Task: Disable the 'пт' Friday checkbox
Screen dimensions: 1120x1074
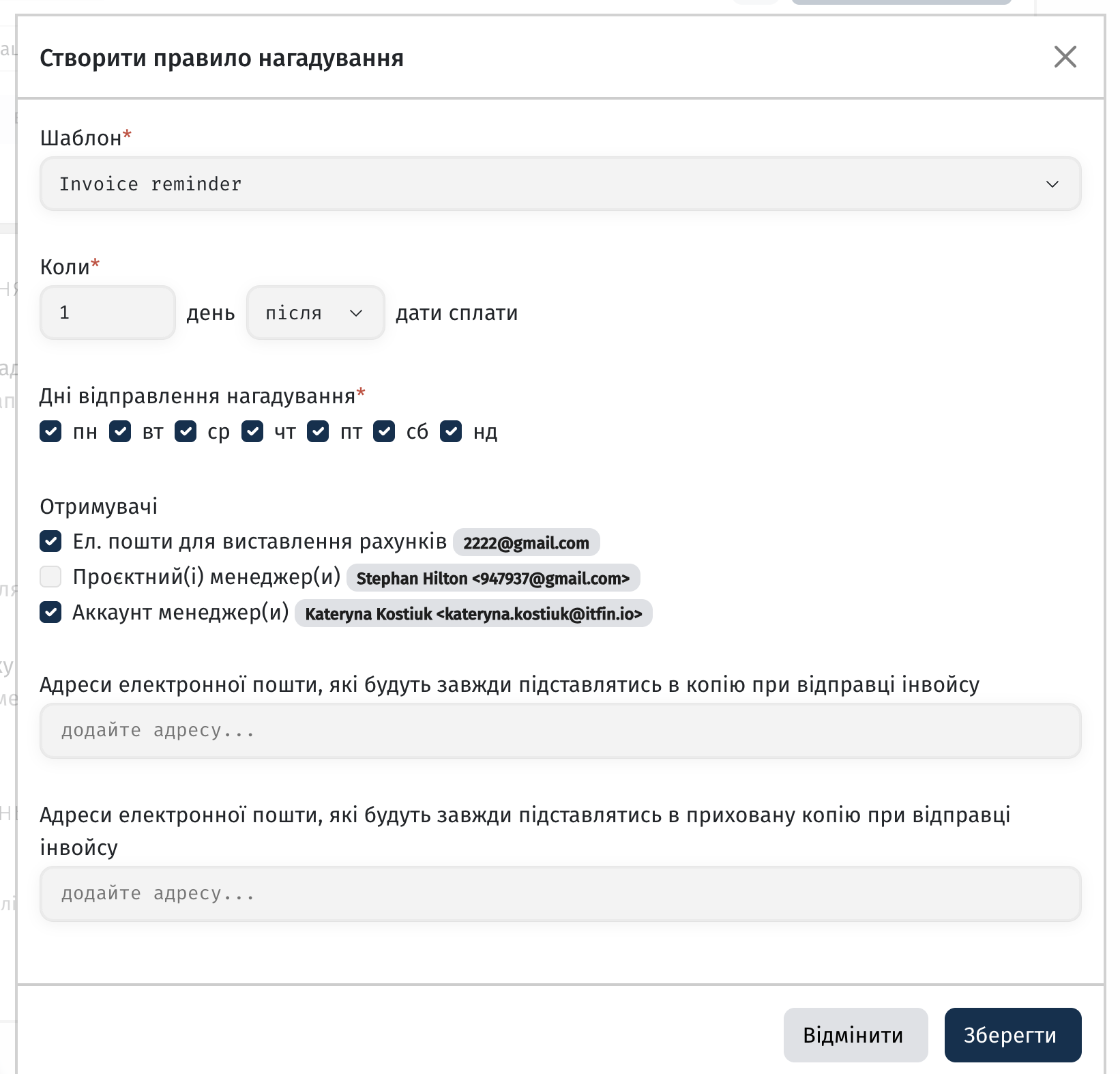Action: pos(318,431)
